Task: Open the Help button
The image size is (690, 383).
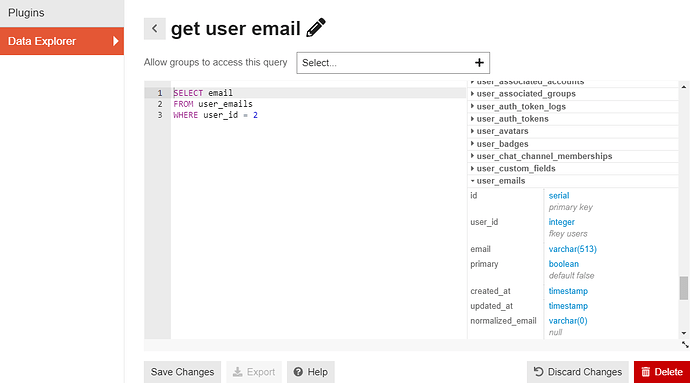Action: [311, 372]
